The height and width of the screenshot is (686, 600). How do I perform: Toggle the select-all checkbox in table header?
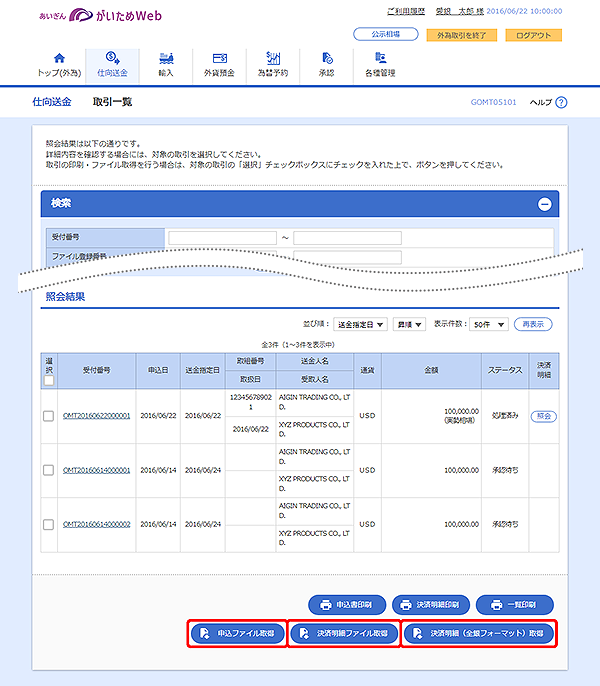click(49, 381)
